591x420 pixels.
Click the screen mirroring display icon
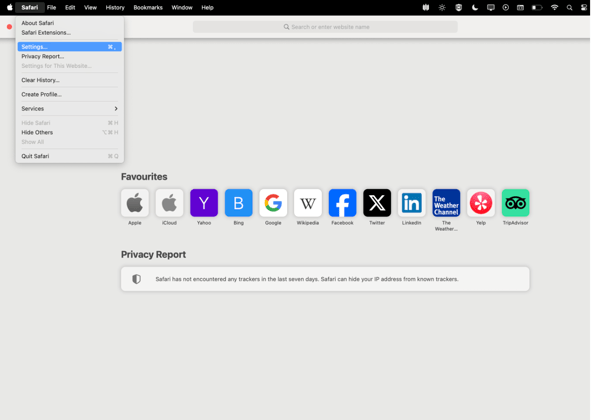pyautogui.click(x=491, y=7)
